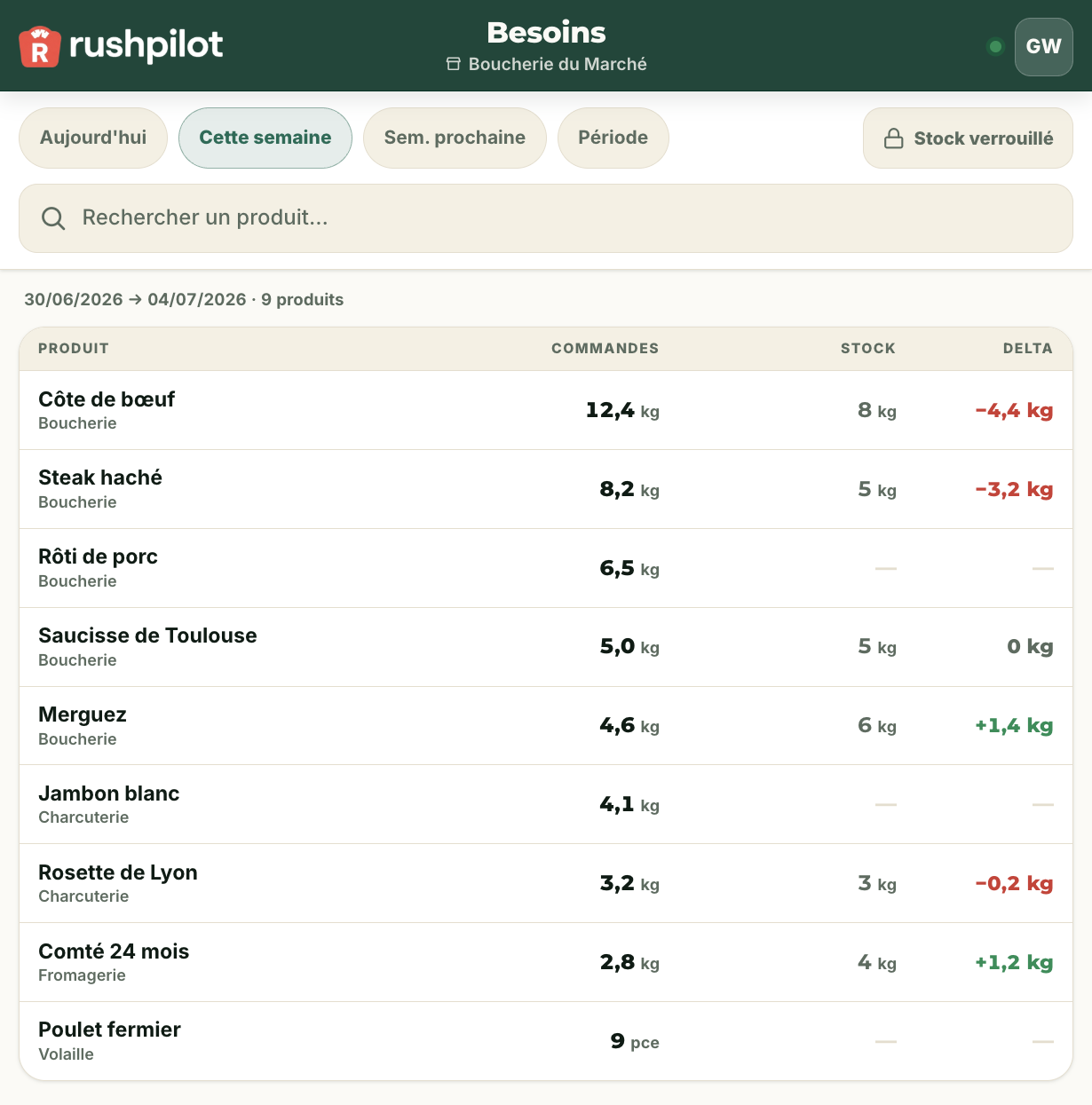The height and width of the screenshot is (1105, 1092).
Task: Click the PRODUIT column header
Action: [x=74, y=348]
